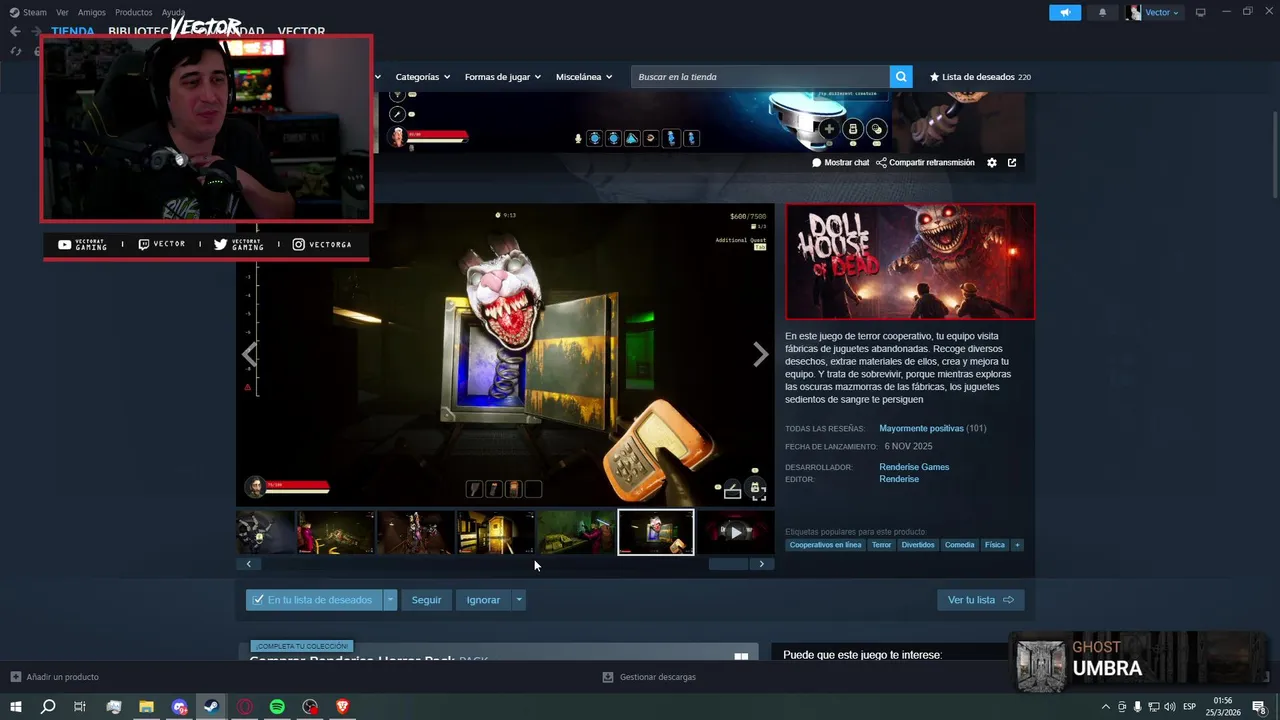
Task: Select the video thumbnail with play icon
Action: (735, 532)
